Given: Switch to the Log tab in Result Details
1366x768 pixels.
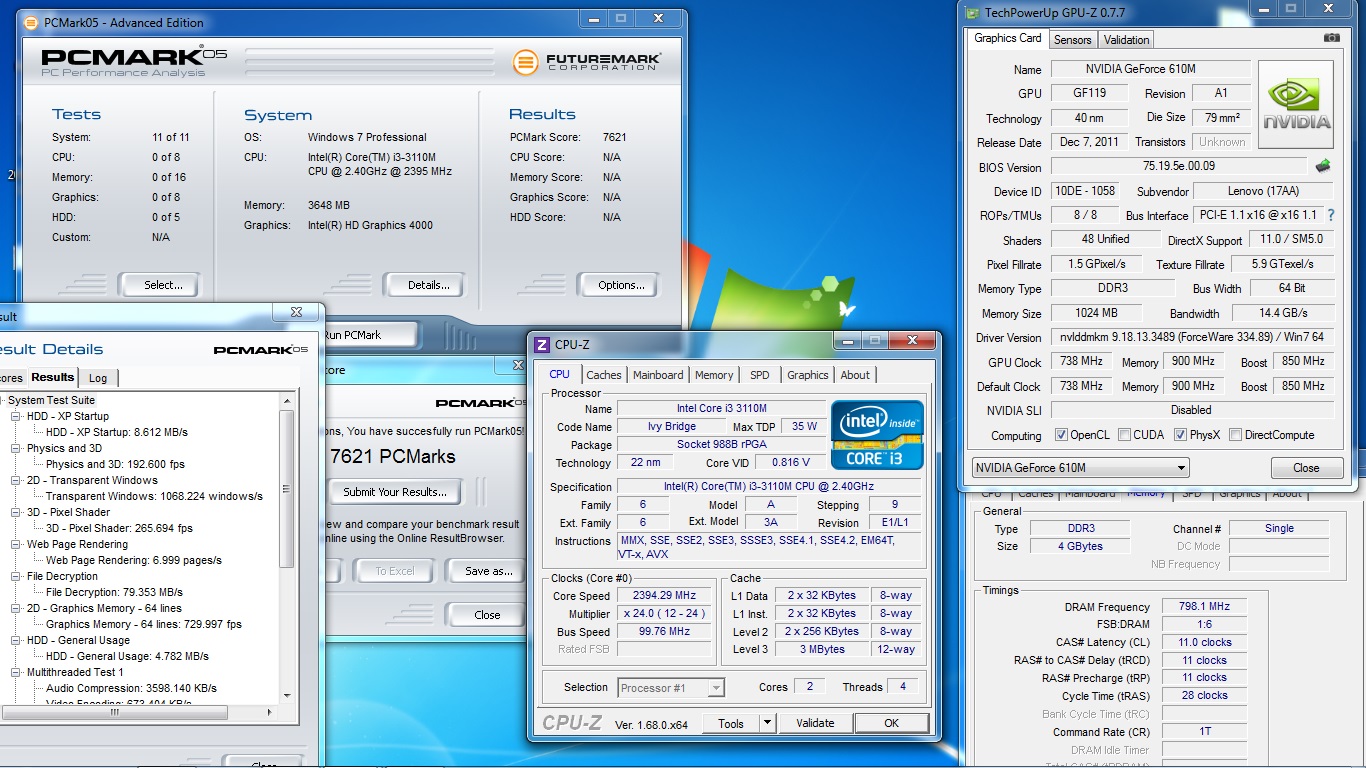Looking at the screenshot, I should (x=98, y=378).
